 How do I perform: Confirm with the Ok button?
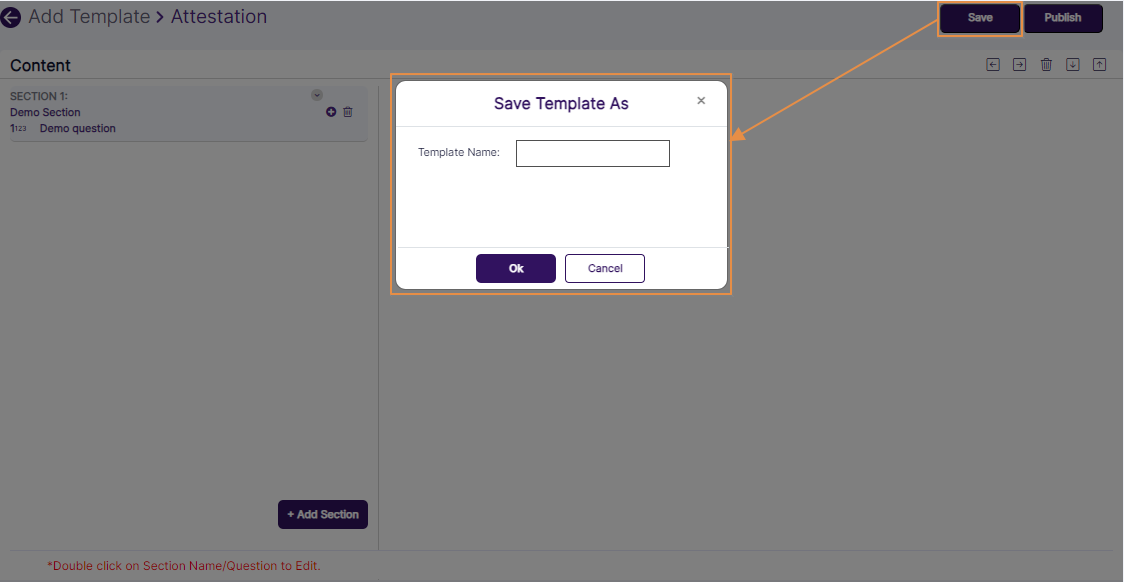[516, 268]
